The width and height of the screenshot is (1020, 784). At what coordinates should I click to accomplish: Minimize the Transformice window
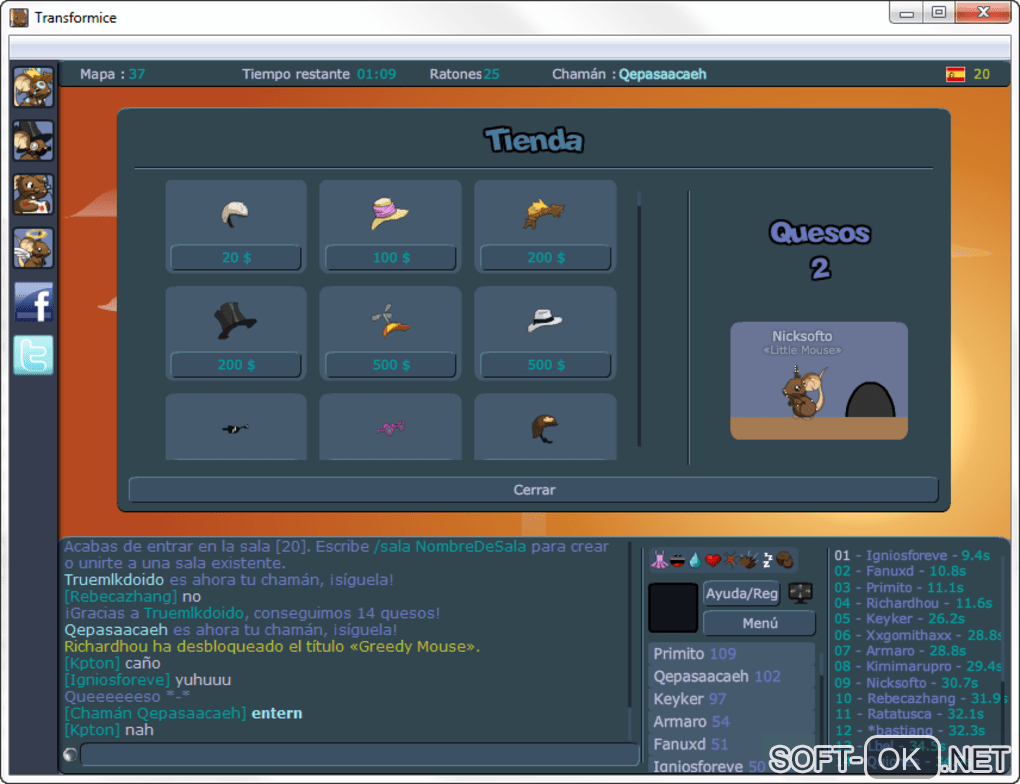coord(907,12)
